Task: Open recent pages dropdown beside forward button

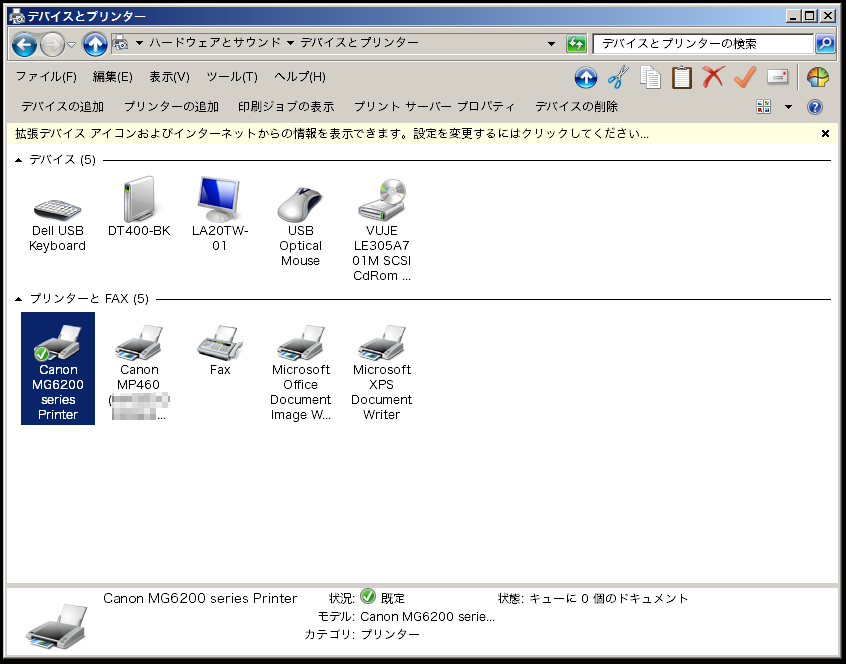Action: pyautogui.click(x=72, y=45)
